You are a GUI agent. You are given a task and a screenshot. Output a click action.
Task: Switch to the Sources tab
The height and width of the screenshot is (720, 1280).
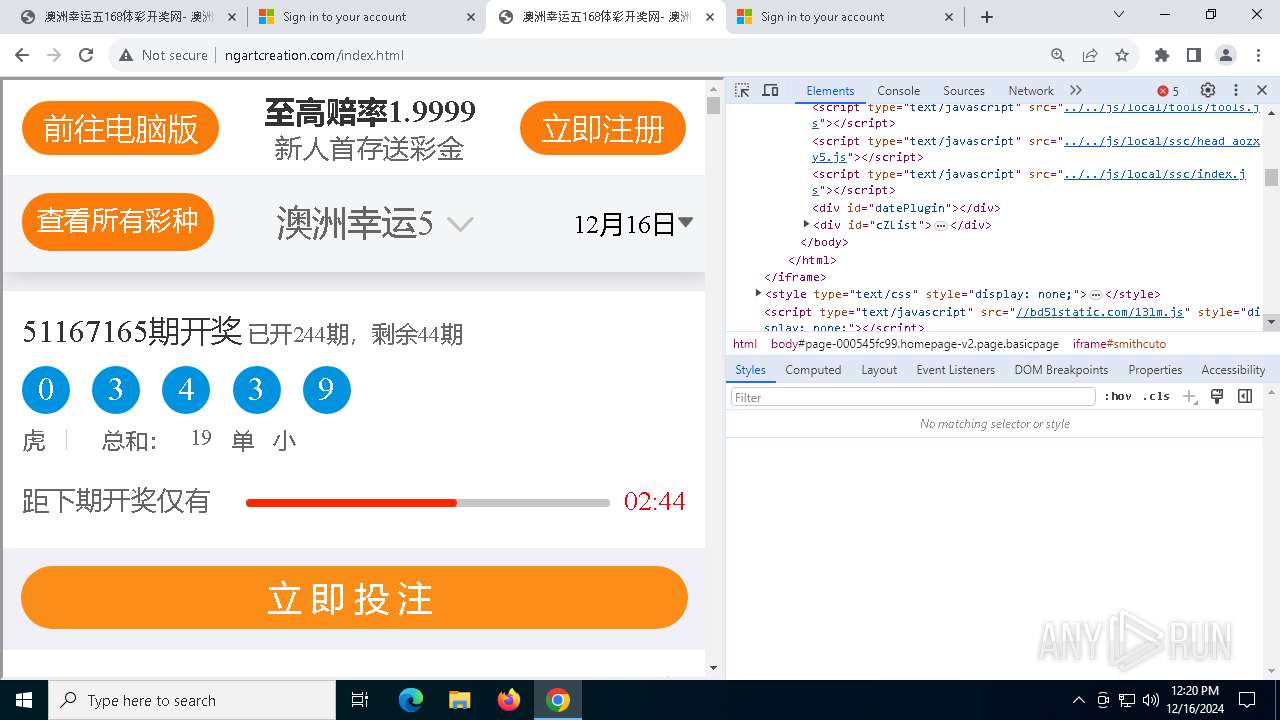click(964, 90)
